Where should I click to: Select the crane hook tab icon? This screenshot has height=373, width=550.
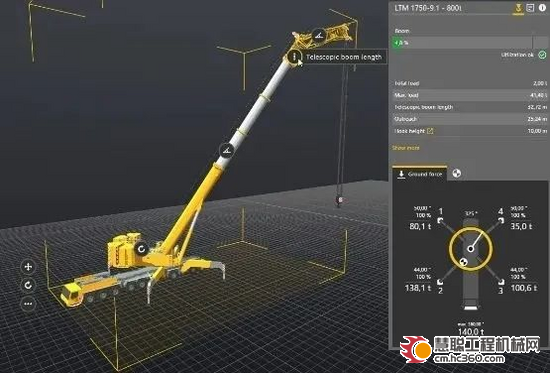pos(518,8)
